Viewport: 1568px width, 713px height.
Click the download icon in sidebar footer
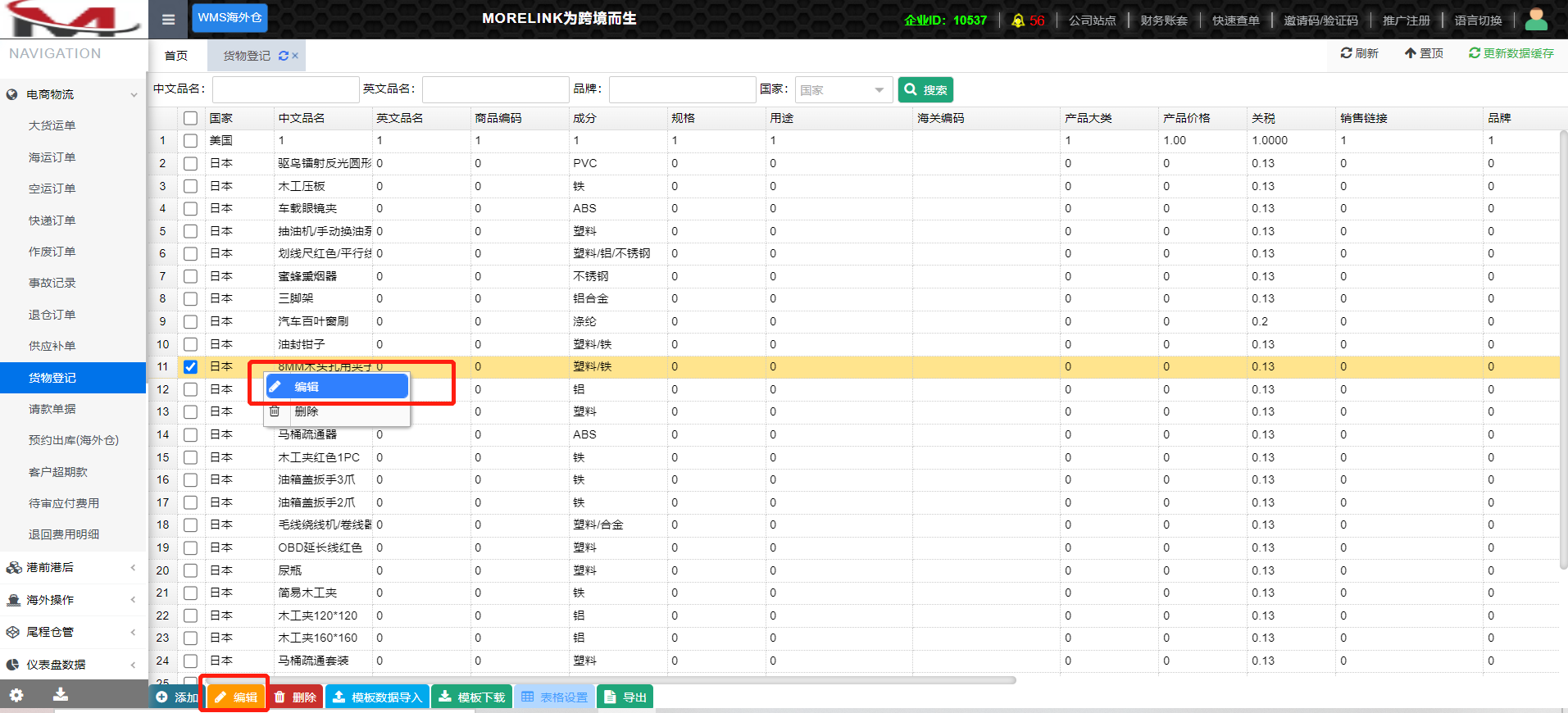tap(61, 695)
